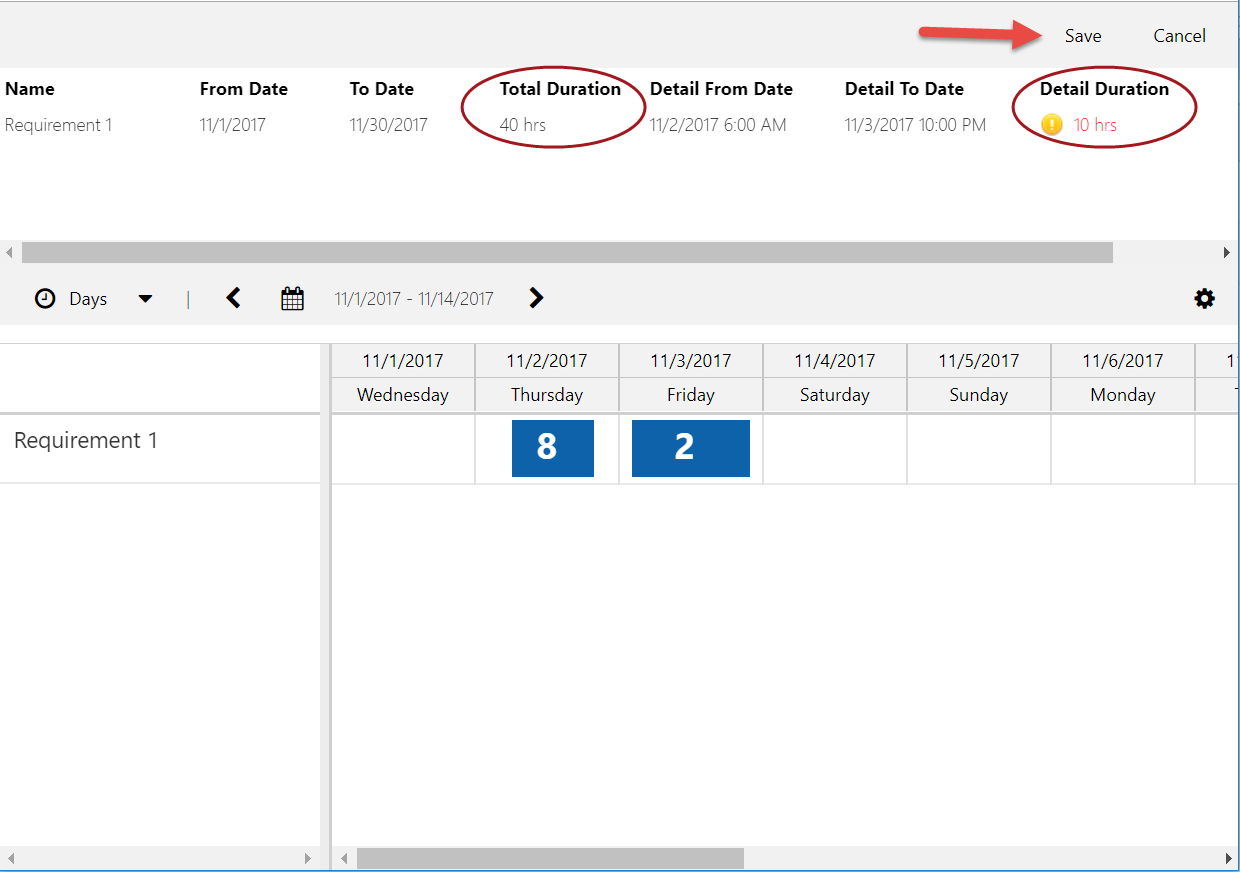Click the Name column header
The image size is (1240, 872).
pyautogui.click(x=30, y=89)
